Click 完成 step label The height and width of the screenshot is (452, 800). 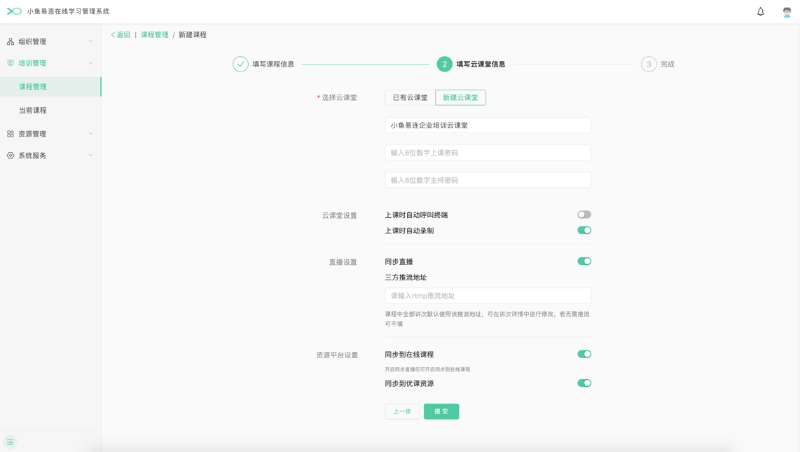pyautogui.click(x=667, y=64)
